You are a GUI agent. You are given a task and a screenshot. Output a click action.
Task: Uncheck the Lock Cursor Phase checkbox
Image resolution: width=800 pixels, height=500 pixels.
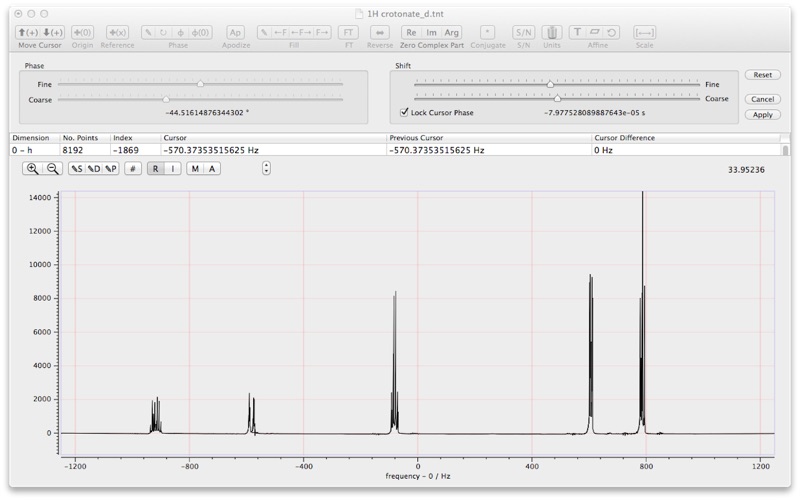tap(405, 112)
